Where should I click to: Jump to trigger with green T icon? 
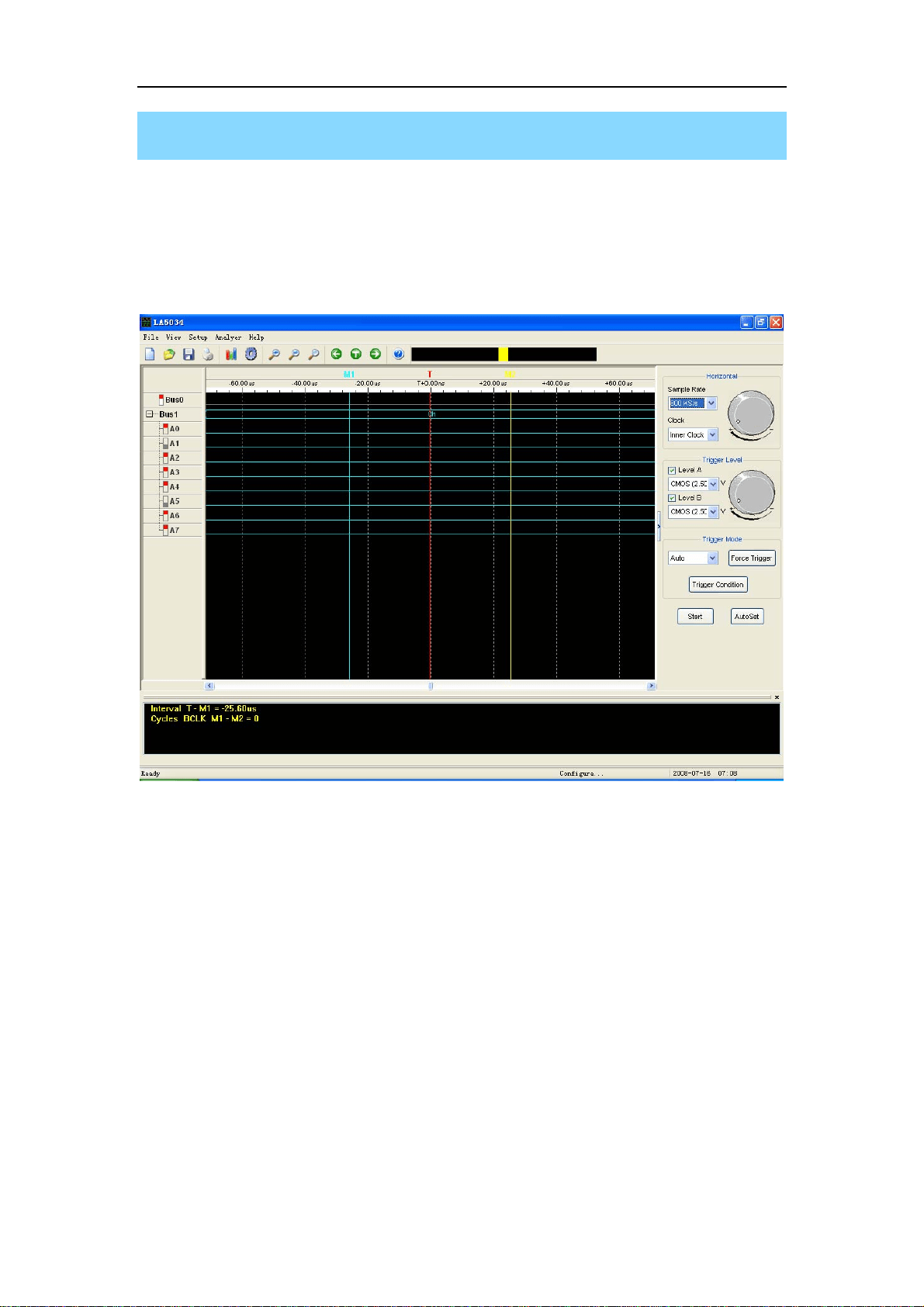356,354
